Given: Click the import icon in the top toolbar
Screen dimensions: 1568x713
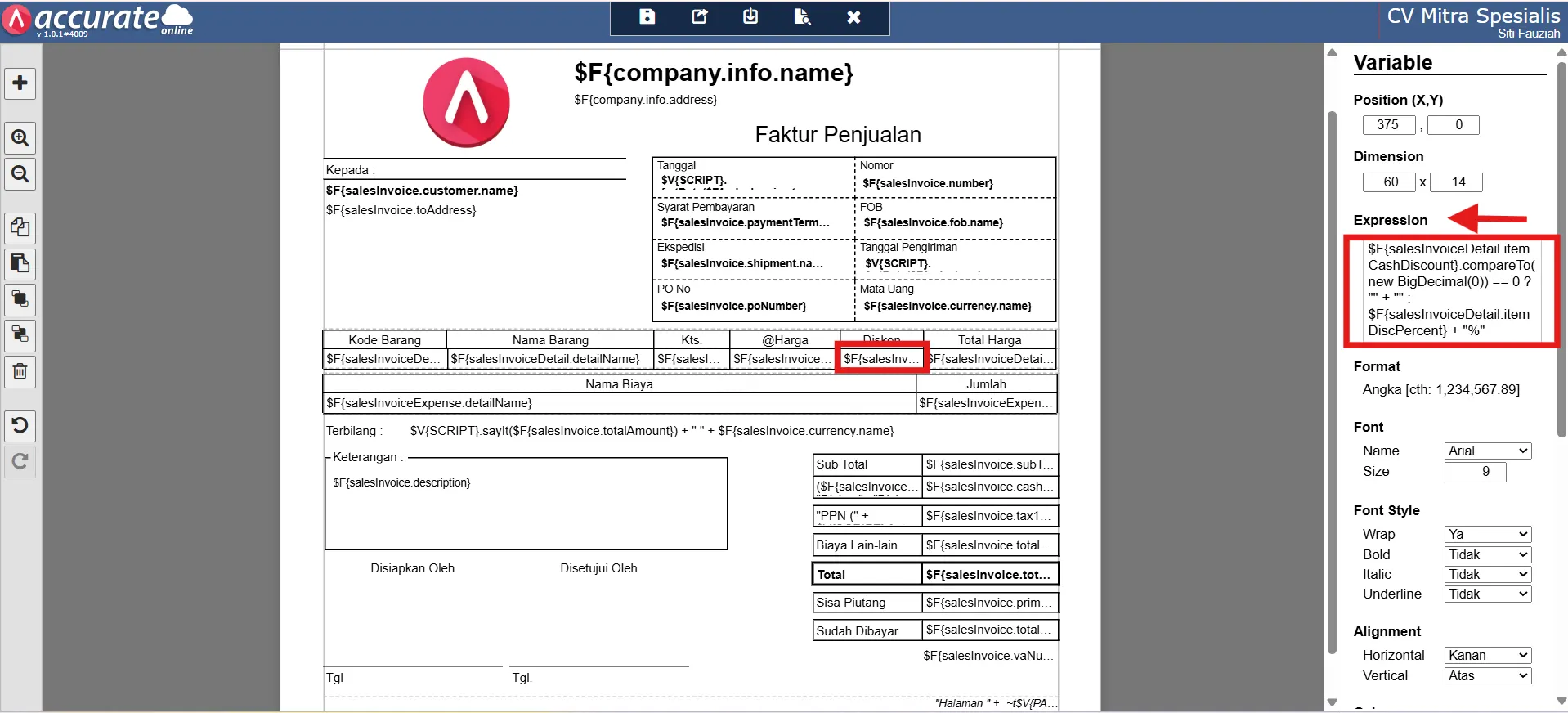Looking at the screenshot, I should (x=750, y=17).
